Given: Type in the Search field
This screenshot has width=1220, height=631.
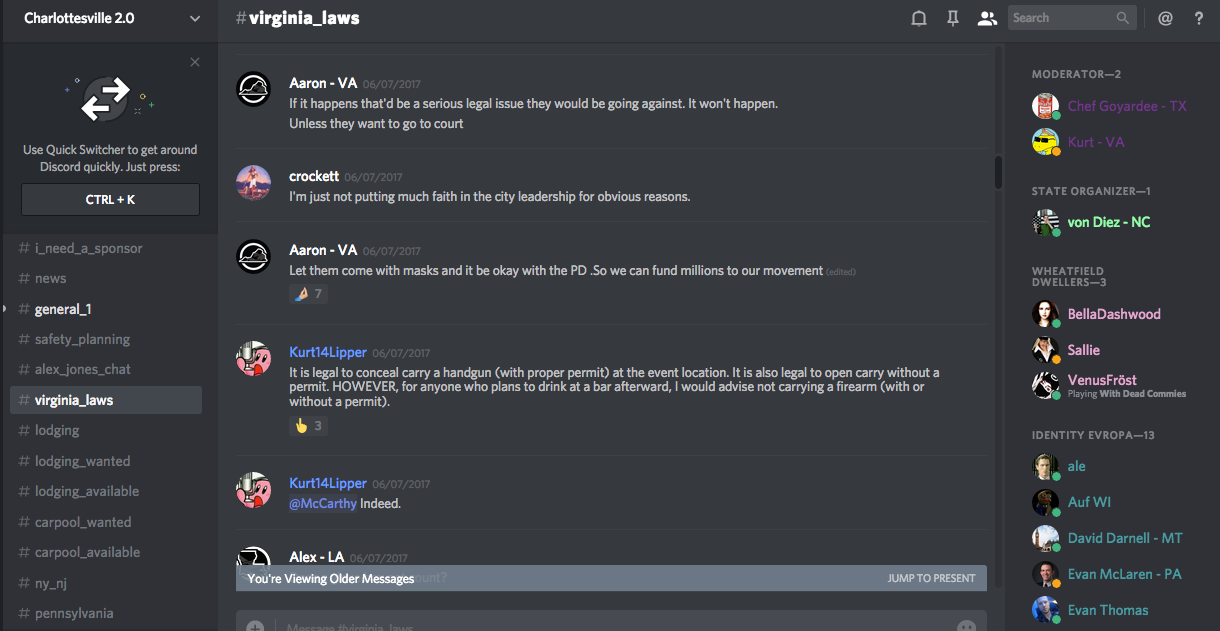Looking at the screenshot, I should 1060,18.
